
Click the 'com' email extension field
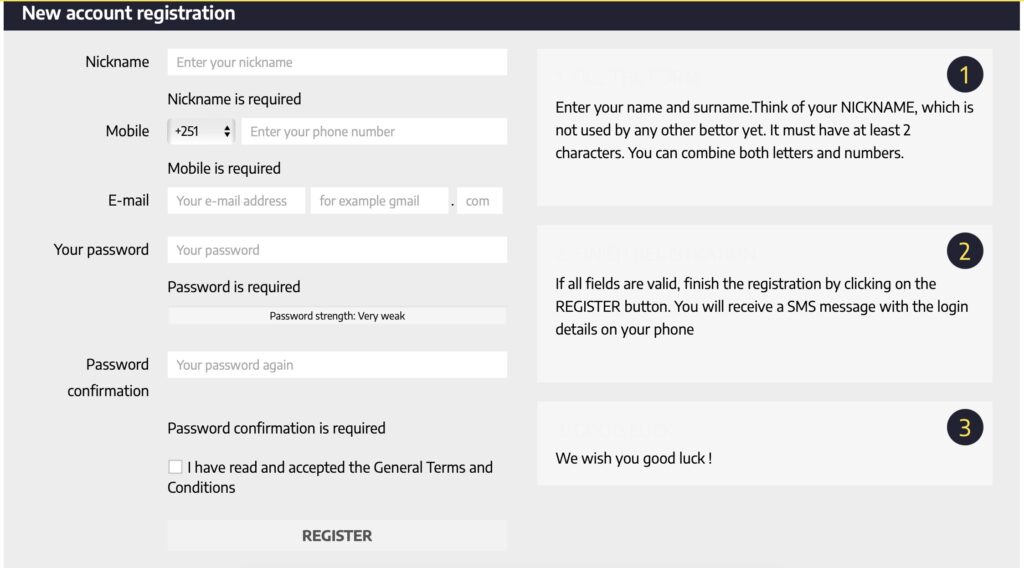point(480,200)
